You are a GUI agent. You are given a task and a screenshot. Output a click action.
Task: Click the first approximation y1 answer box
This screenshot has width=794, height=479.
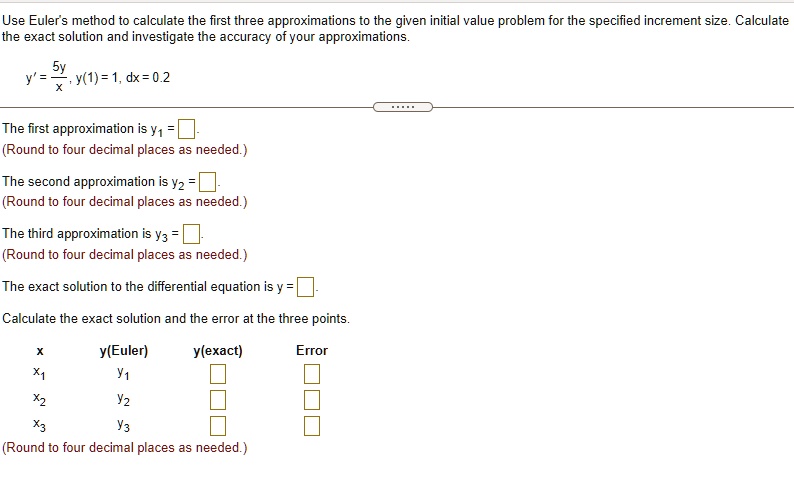point(187,129)
